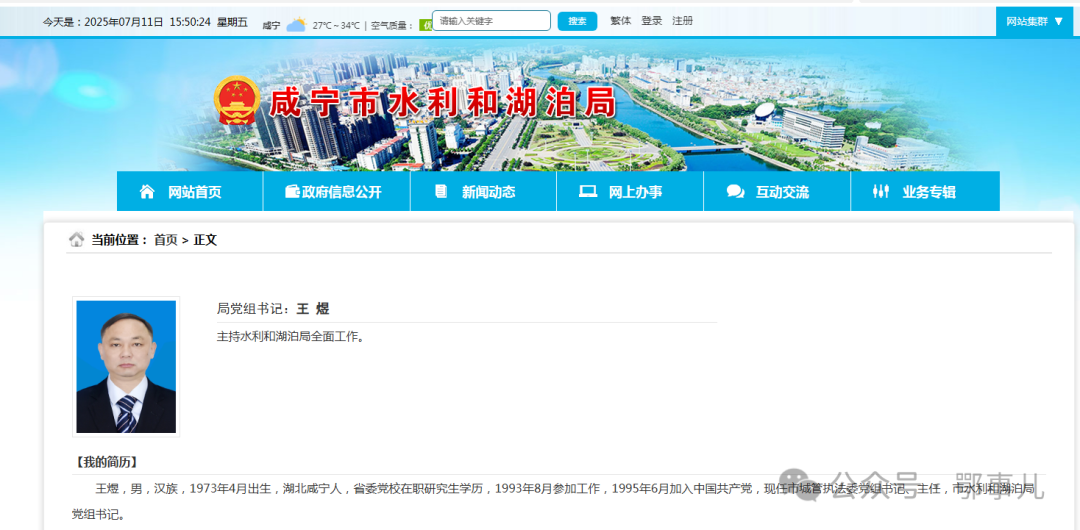Screen dimensions: 1080x530
Task: Focus the keyword search input field
Action: pyautogui.click(x=491, y=21)
